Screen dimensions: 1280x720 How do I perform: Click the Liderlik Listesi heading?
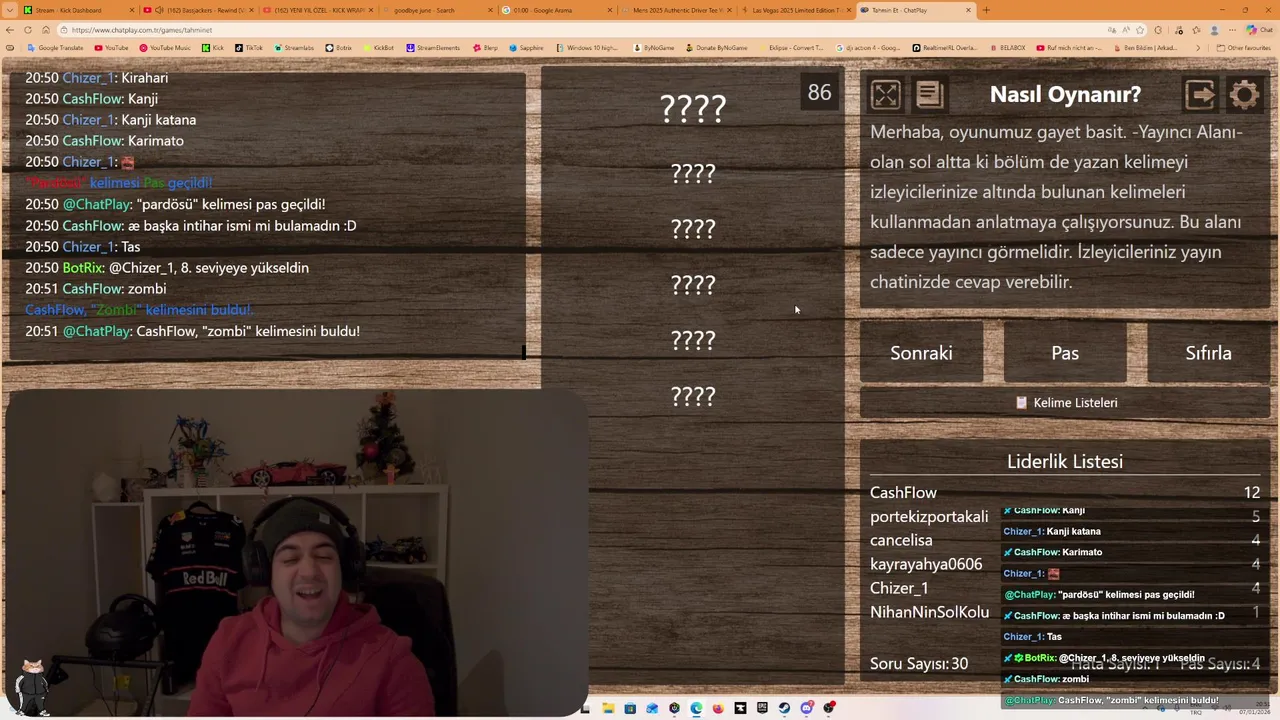tap(1065, 461)
